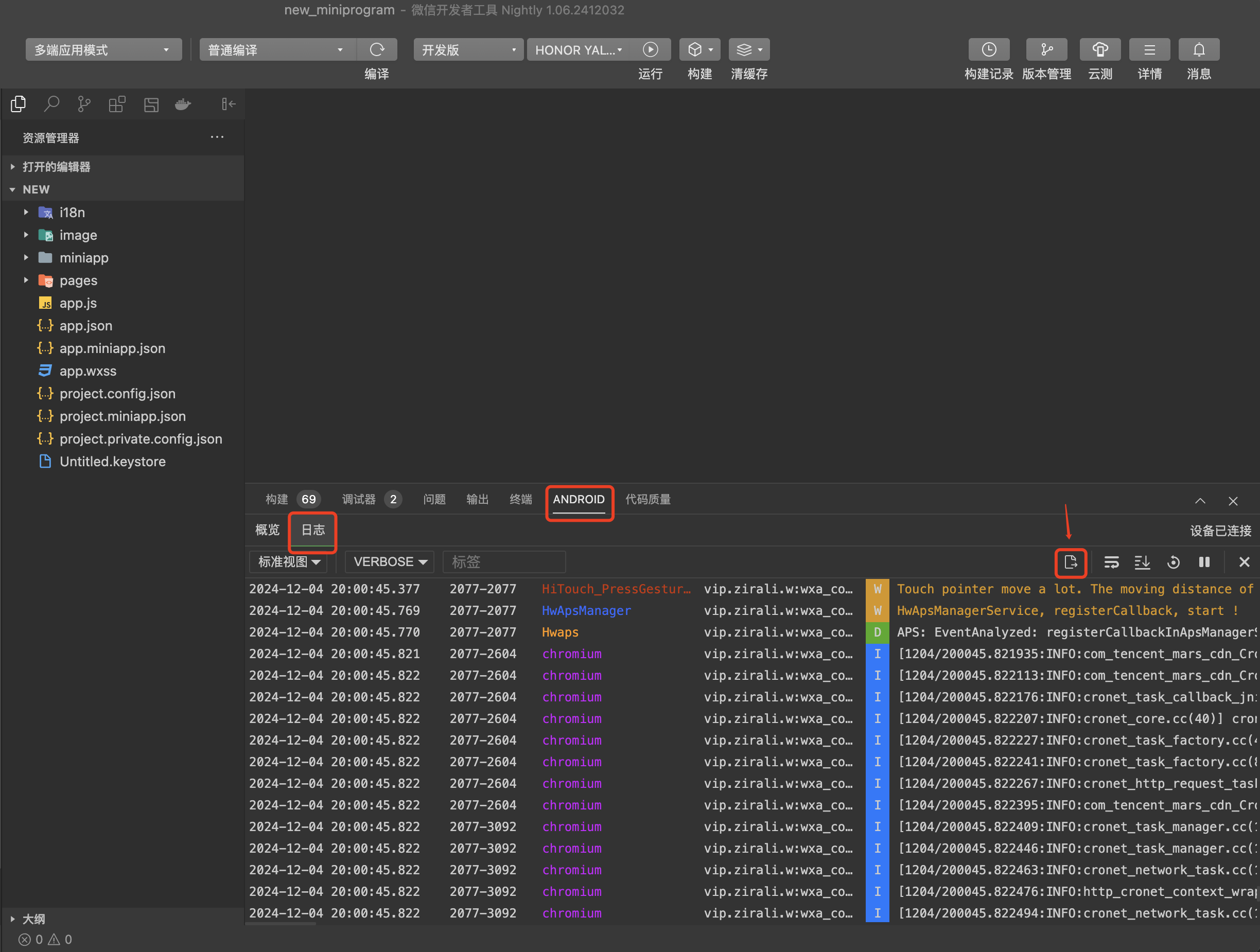Restart logcat icon

pyautogui.click(x=1174, y=562)
